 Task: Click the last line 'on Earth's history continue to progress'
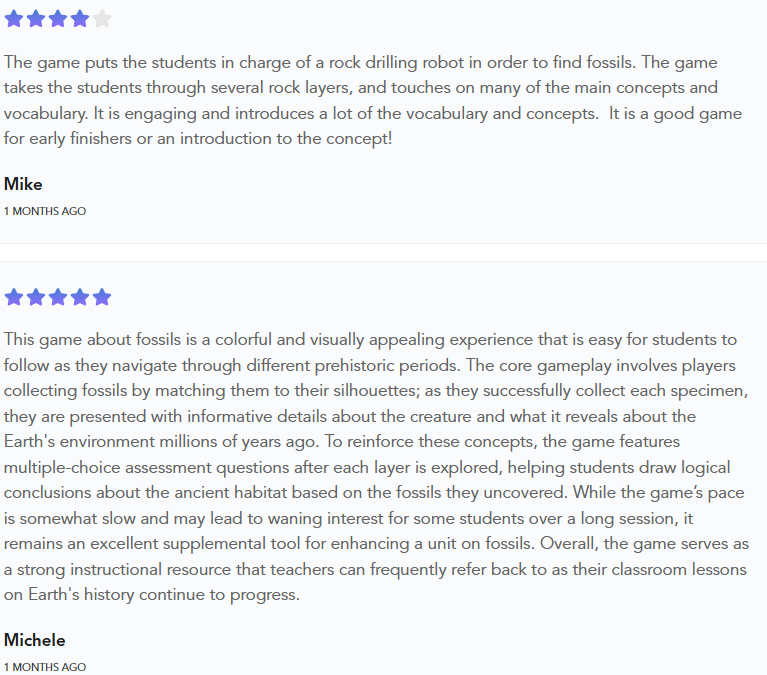(151, 594)
